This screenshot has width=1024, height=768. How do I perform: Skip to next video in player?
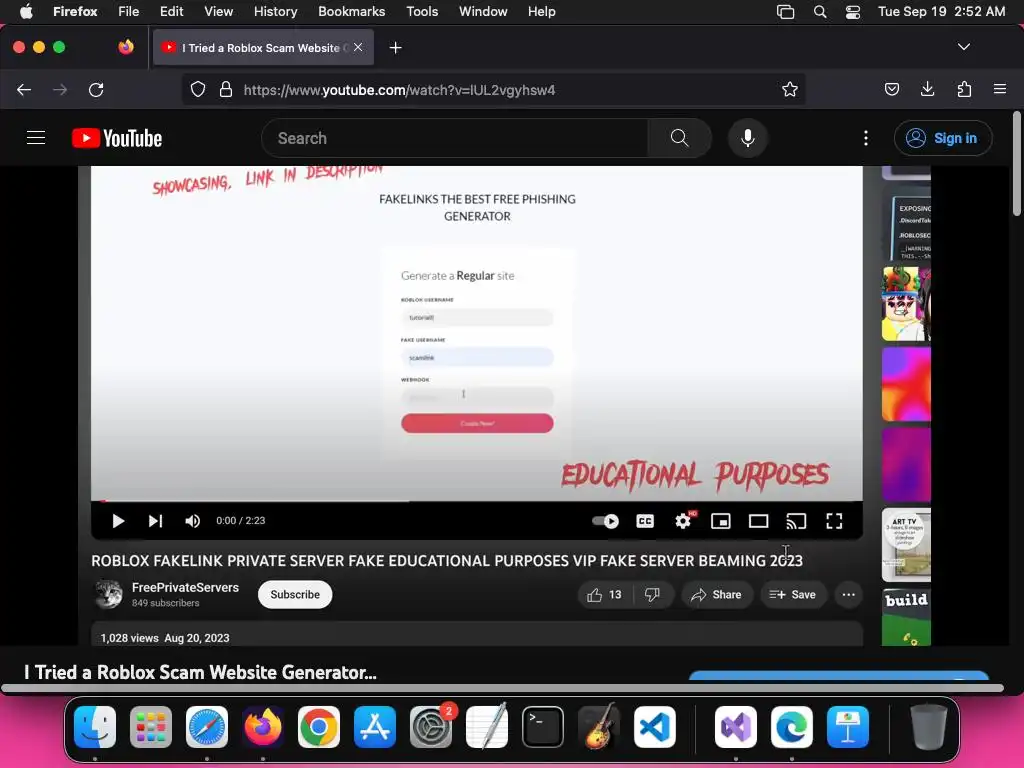point(155,521)
